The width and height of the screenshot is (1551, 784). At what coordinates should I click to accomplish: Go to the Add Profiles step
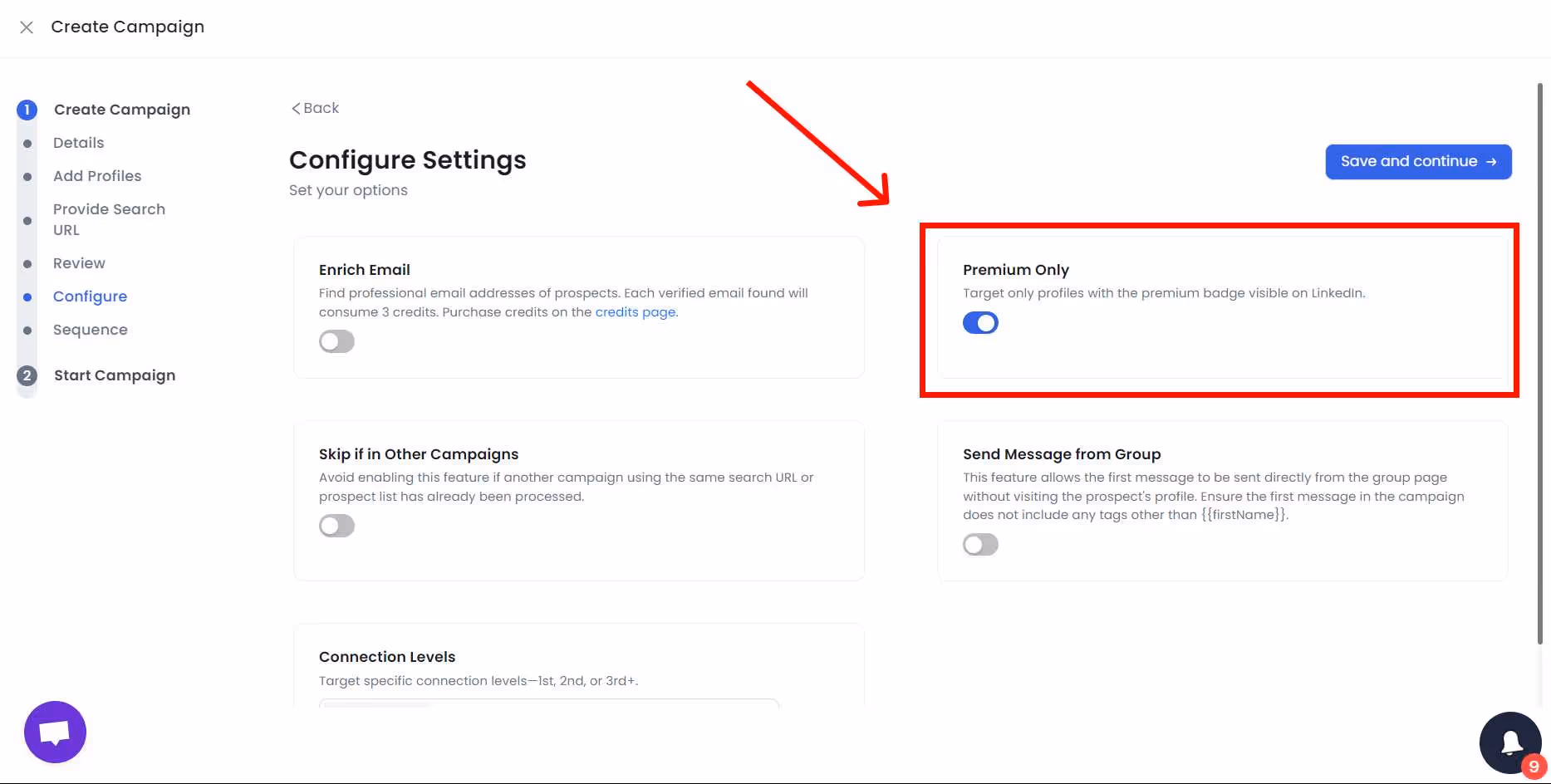[97, 176]
